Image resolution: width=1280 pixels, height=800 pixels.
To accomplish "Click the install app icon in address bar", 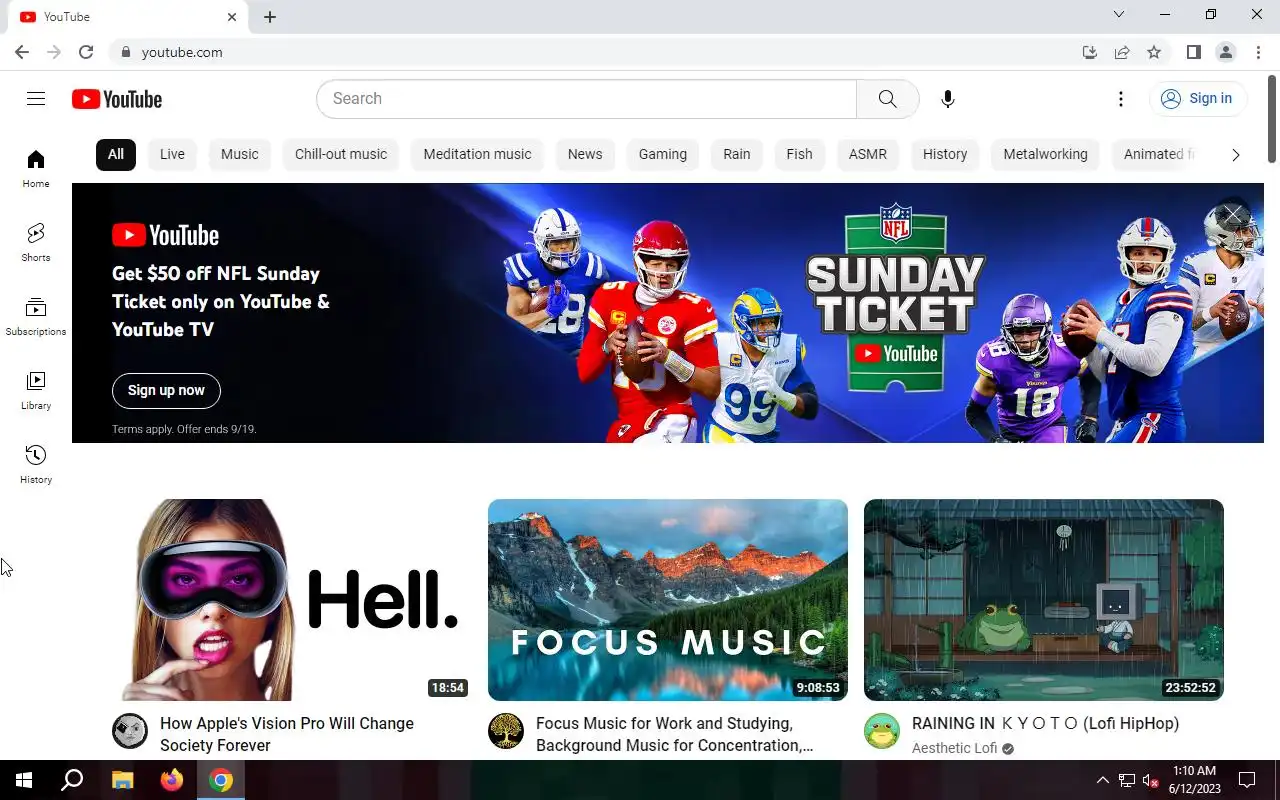I will 1090,52.
